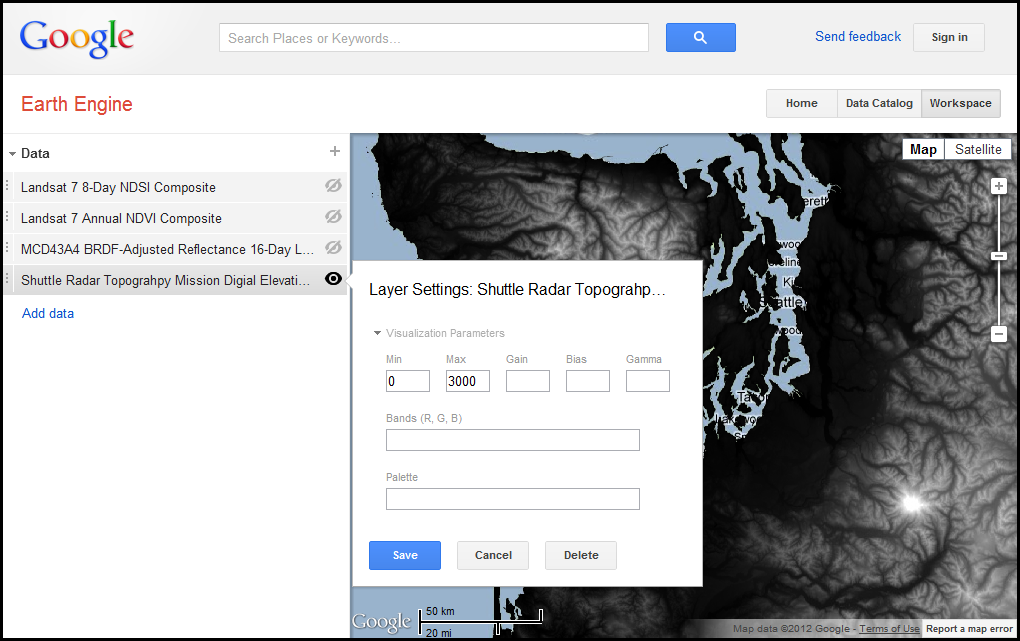Click the Palette input field
Viewport: 1020px width, 641px height.
[x=513, y=499]
